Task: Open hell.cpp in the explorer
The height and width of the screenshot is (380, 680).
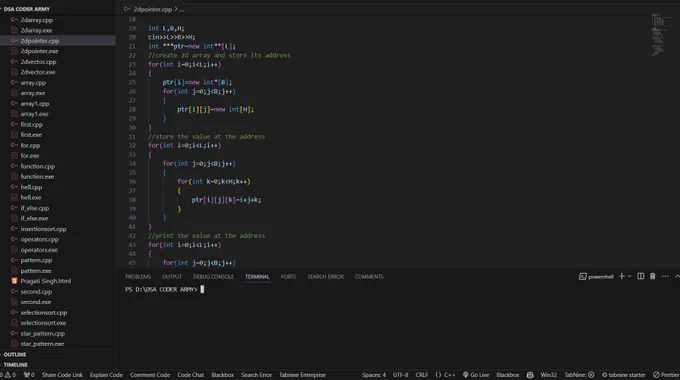Action: [x=31, y=187]
